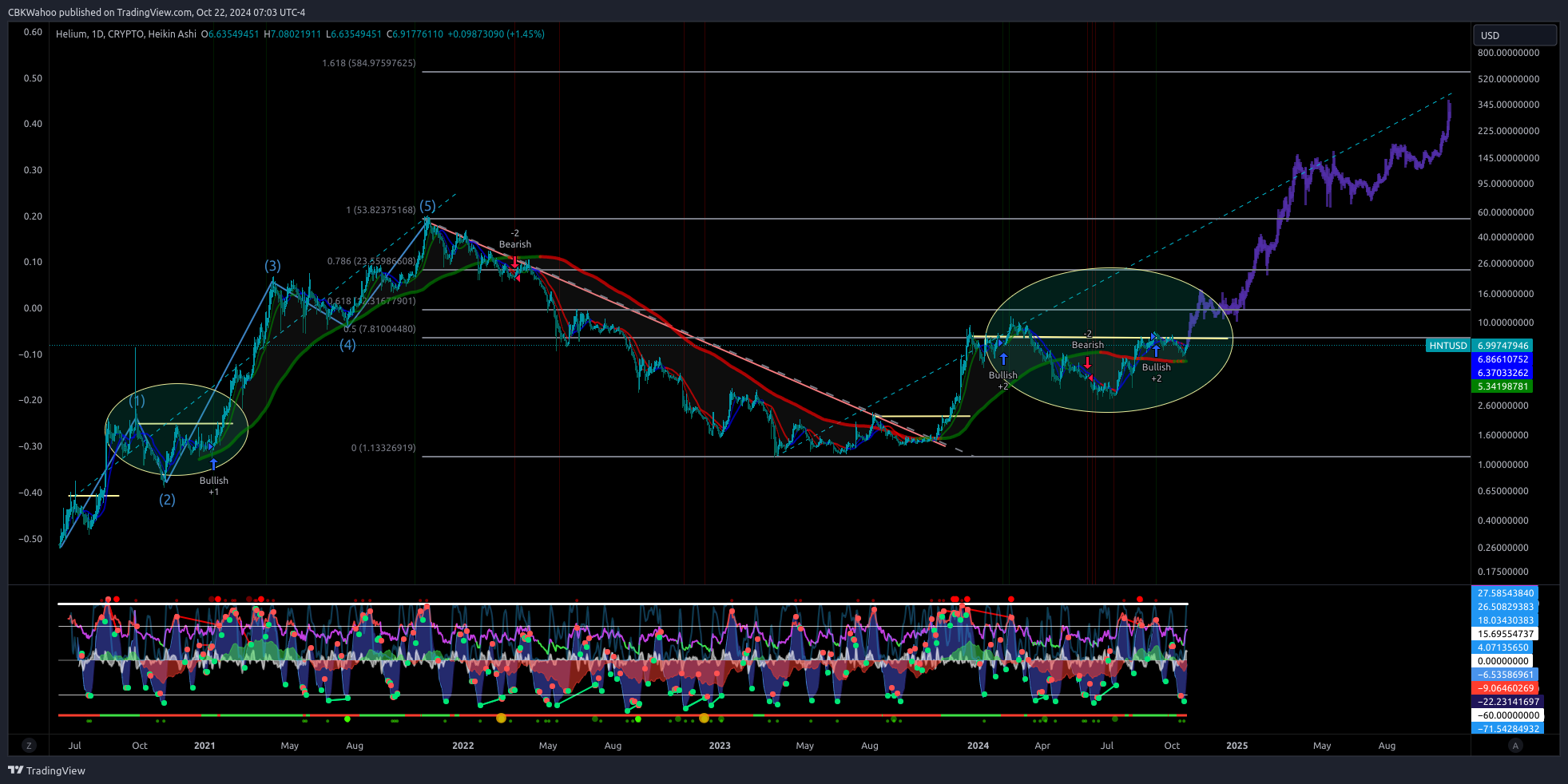Click the 2024 label on time axis
1568x784 pixels.
point(978,746)
